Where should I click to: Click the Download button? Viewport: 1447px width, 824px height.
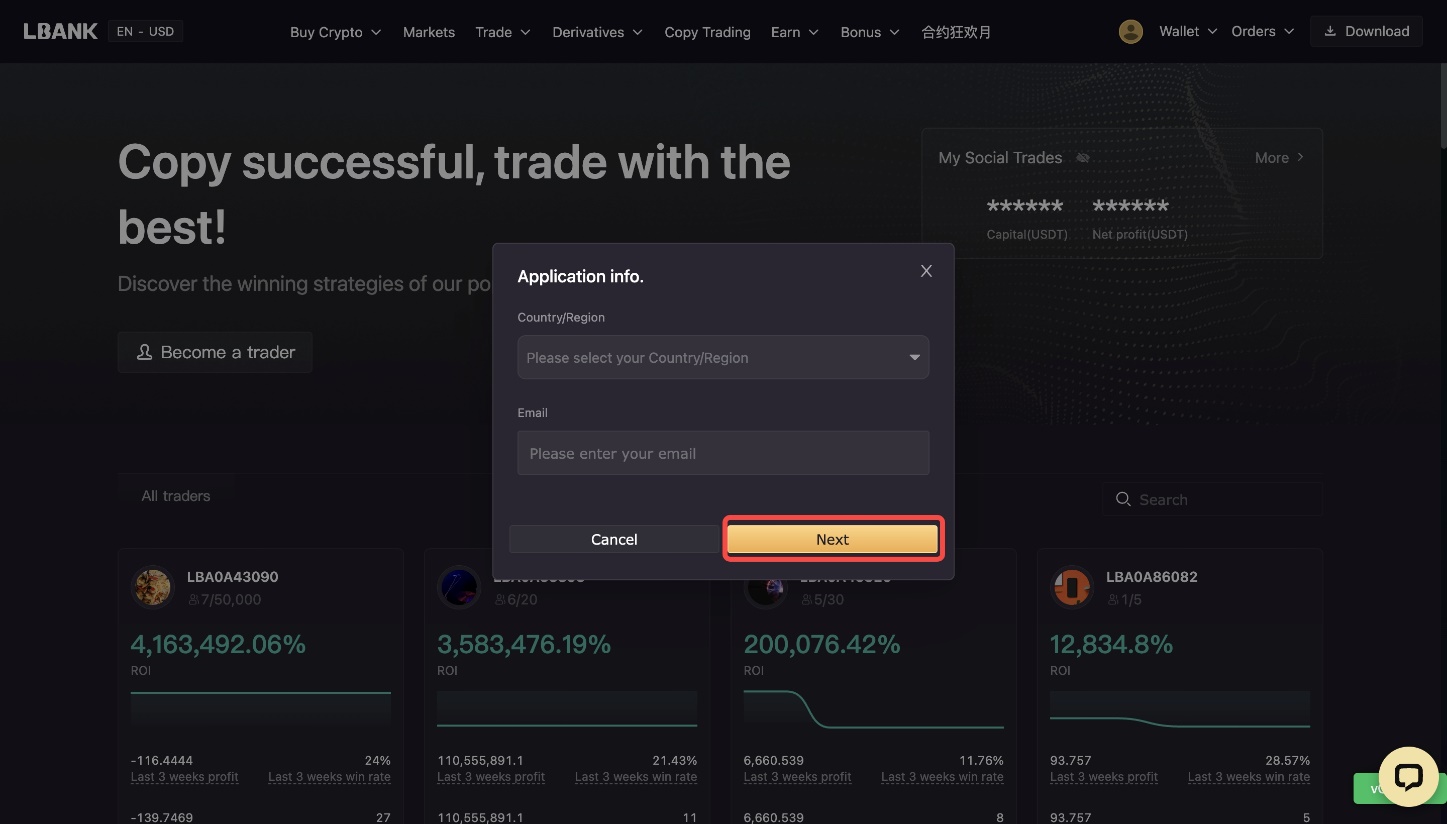click(1366, 32)
